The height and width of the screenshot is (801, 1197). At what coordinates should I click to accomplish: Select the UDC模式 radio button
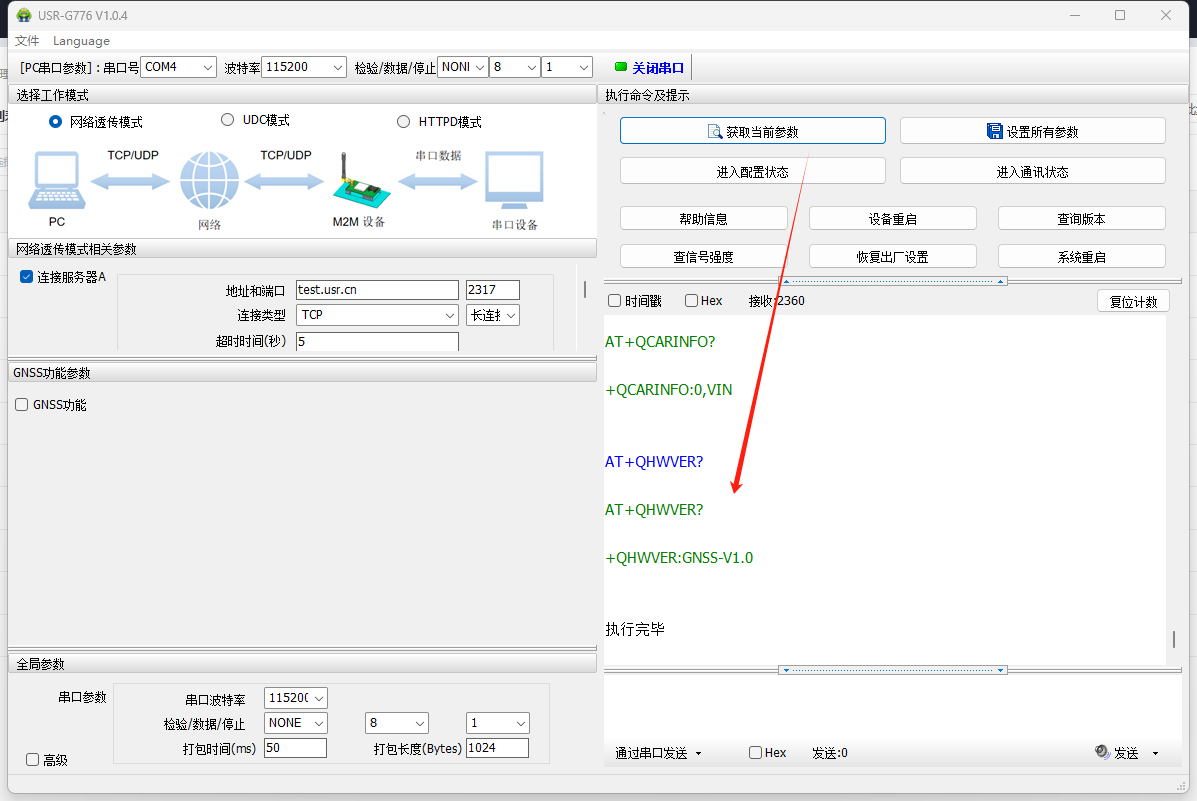tap(227, 120)
